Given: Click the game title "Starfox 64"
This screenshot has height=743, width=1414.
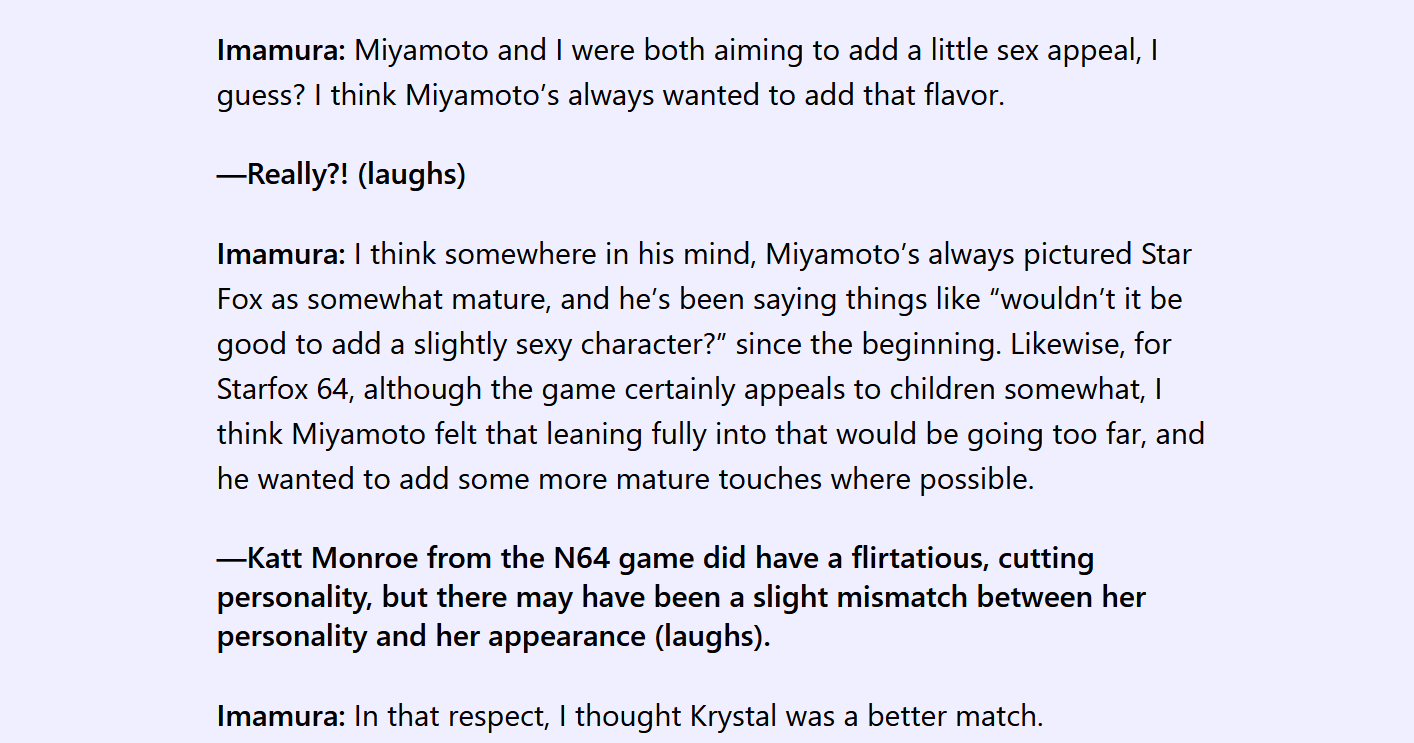Looking at the screenshot, I should pos(282,389).
